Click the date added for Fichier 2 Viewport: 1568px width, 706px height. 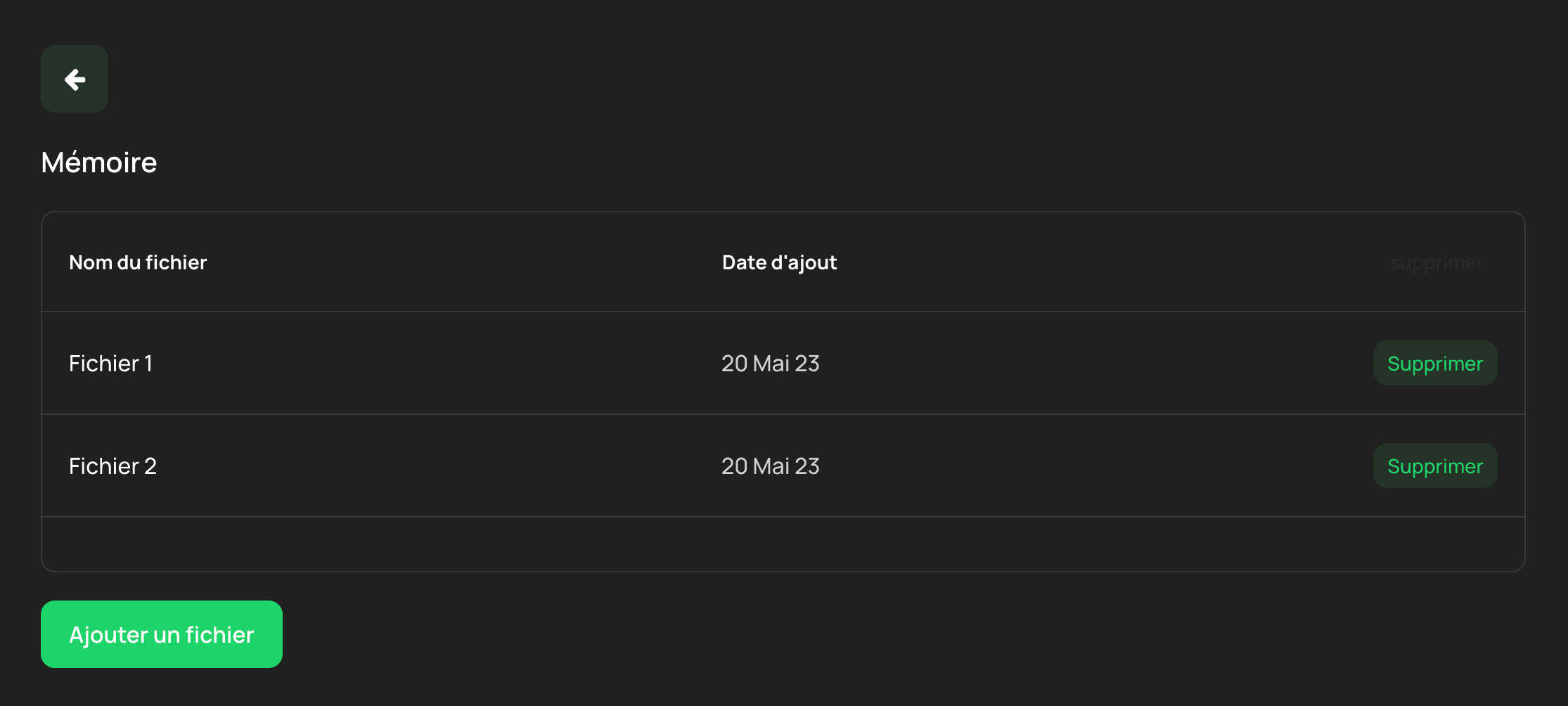tap(770, 466)
